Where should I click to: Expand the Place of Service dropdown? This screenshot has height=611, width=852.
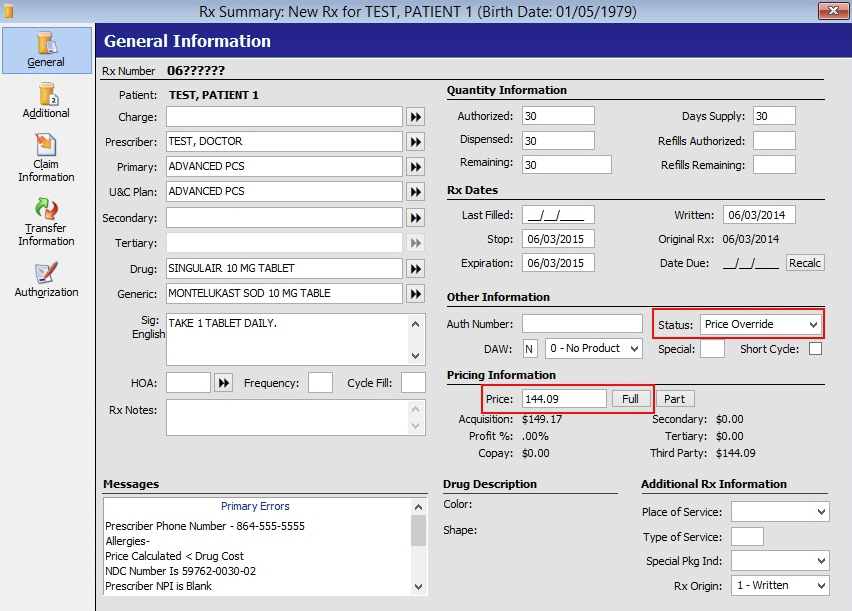[780, 512]
